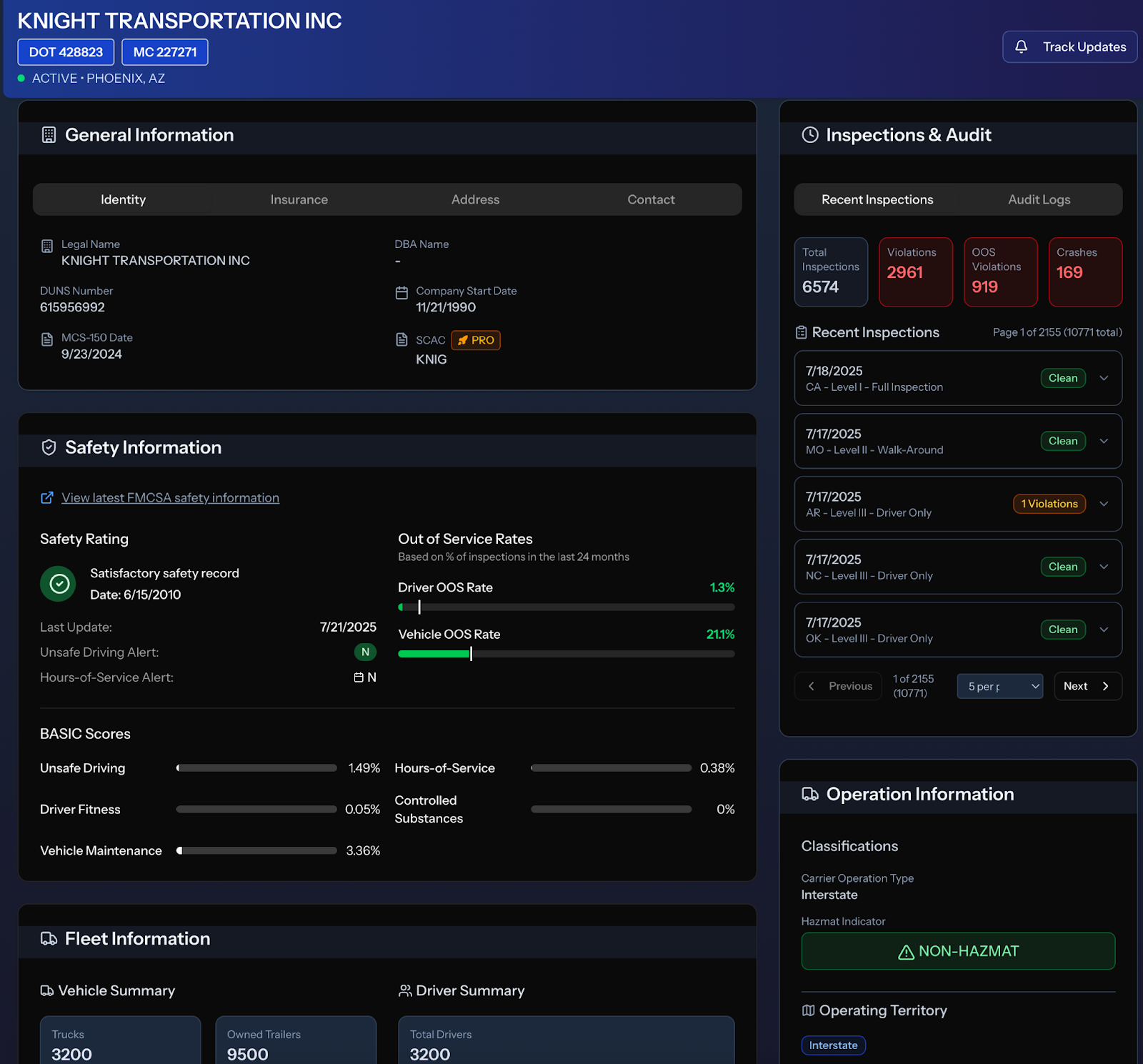Click the MC 227271 badge
The image size is (1143, 1064).
coord(165,52)
